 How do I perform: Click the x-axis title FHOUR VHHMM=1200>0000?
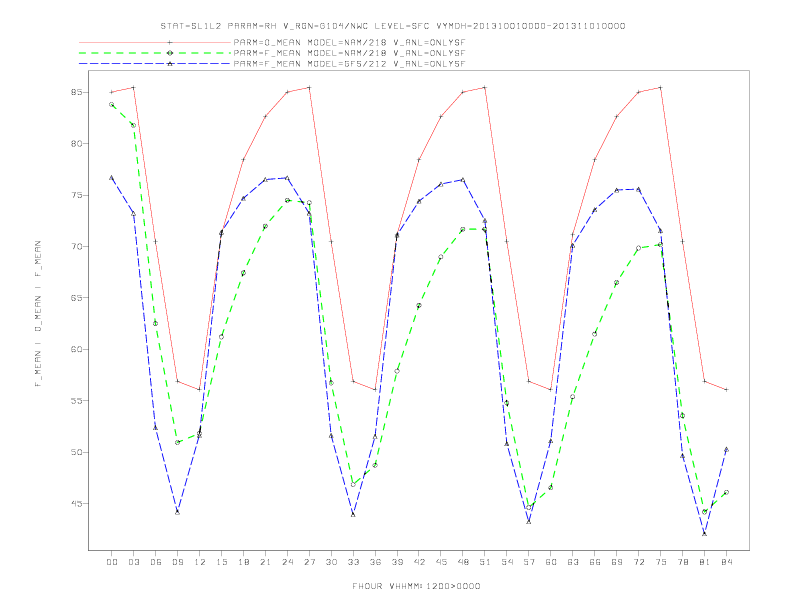coord(416,586)
